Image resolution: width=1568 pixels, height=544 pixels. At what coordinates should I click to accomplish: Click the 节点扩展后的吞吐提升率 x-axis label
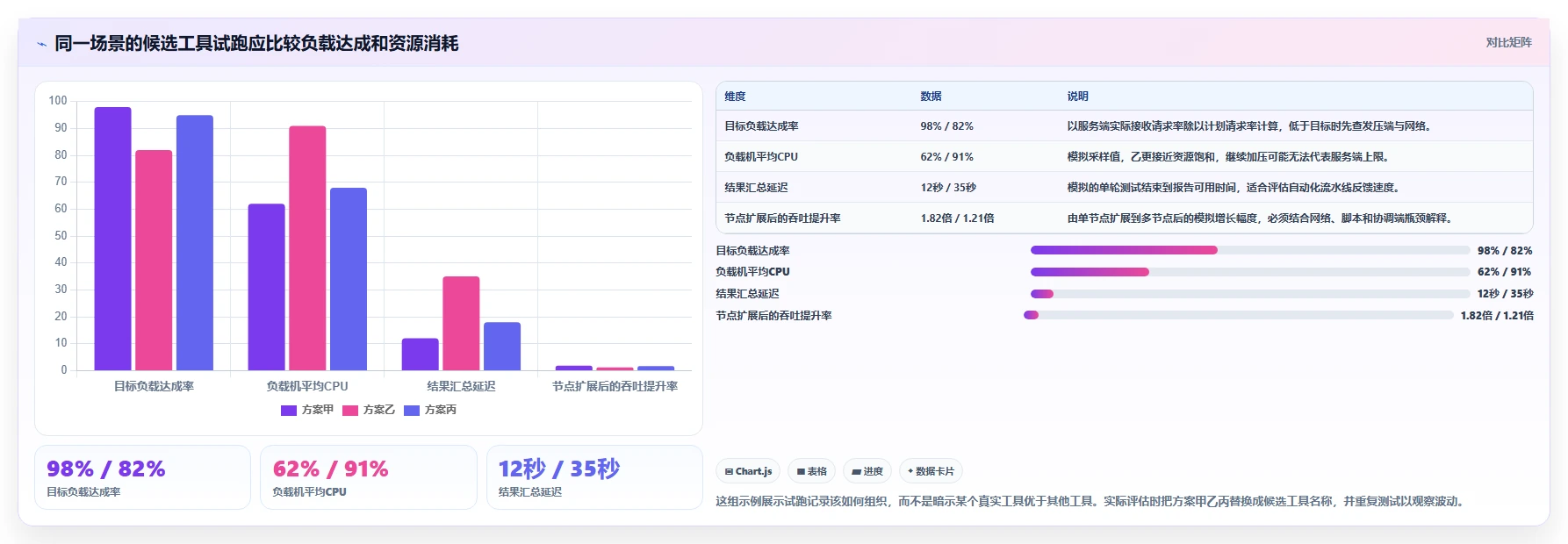[x=615, y=386]
